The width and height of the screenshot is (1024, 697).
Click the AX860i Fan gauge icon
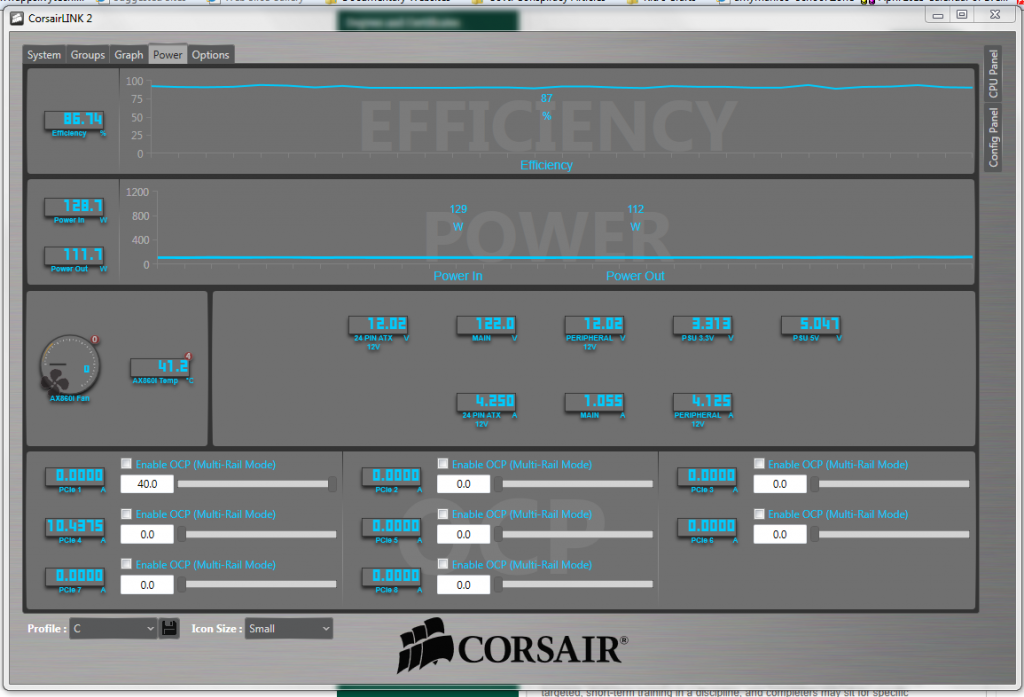[70, 366]
